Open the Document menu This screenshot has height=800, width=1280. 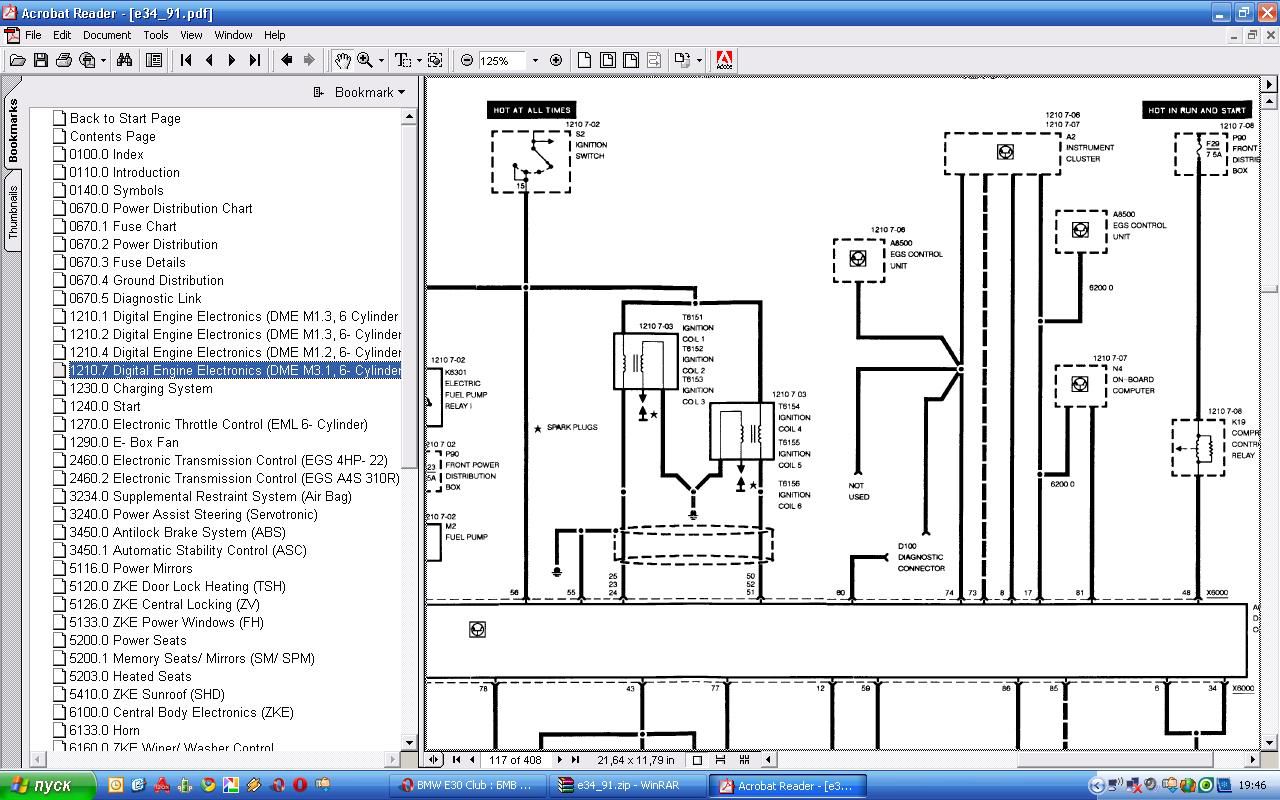point(107,35)
